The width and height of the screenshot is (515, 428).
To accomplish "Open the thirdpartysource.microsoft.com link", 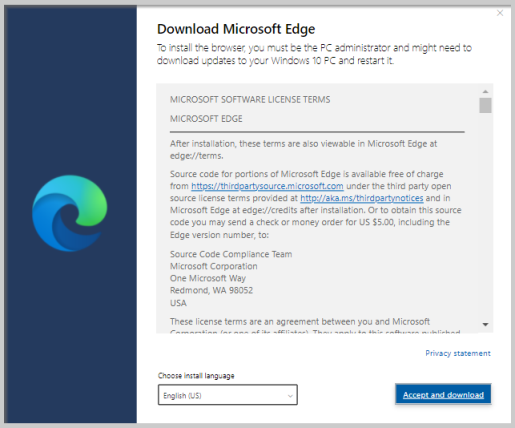I will [x=267, y=186].
